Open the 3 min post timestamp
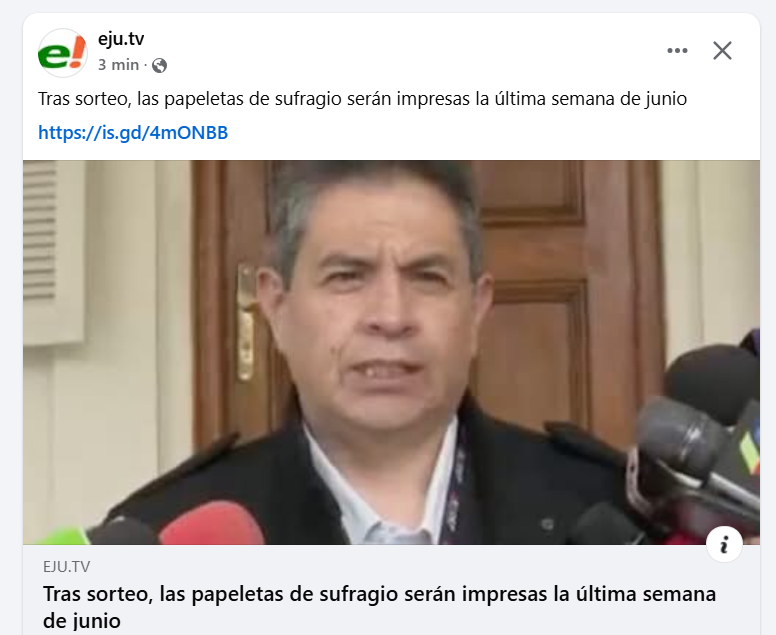 118,65
